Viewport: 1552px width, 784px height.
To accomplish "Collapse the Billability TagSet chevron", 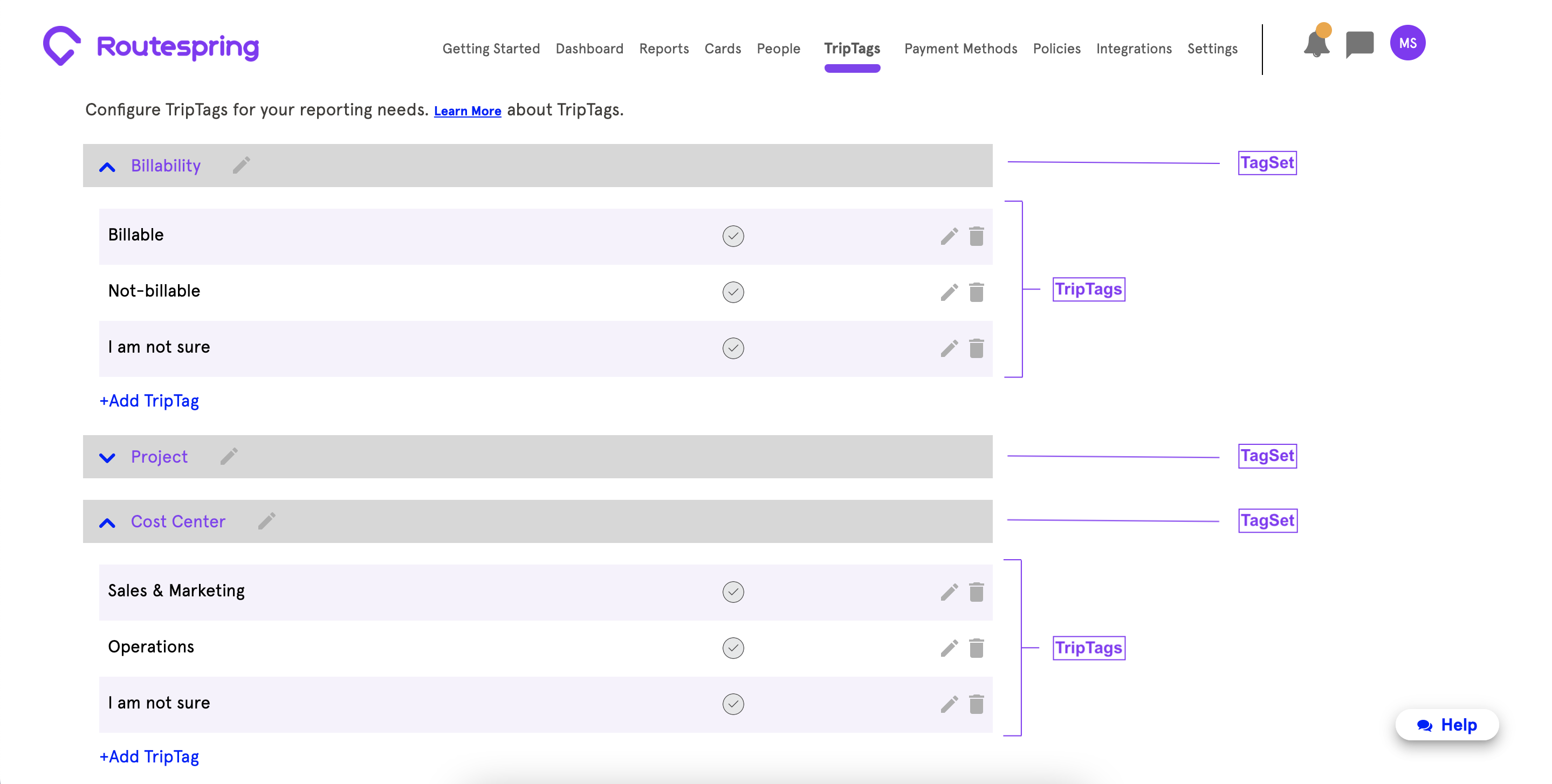I will point(107,167).
